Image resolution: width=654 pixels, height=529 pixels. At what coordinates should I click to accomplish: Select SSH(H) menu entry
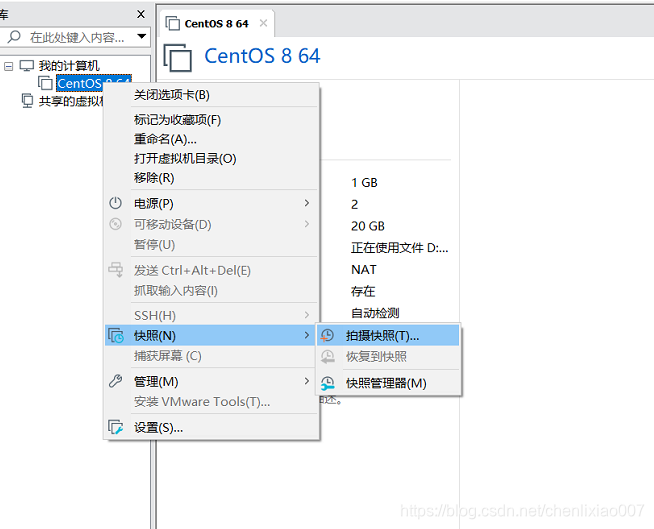tap(211, 315)
